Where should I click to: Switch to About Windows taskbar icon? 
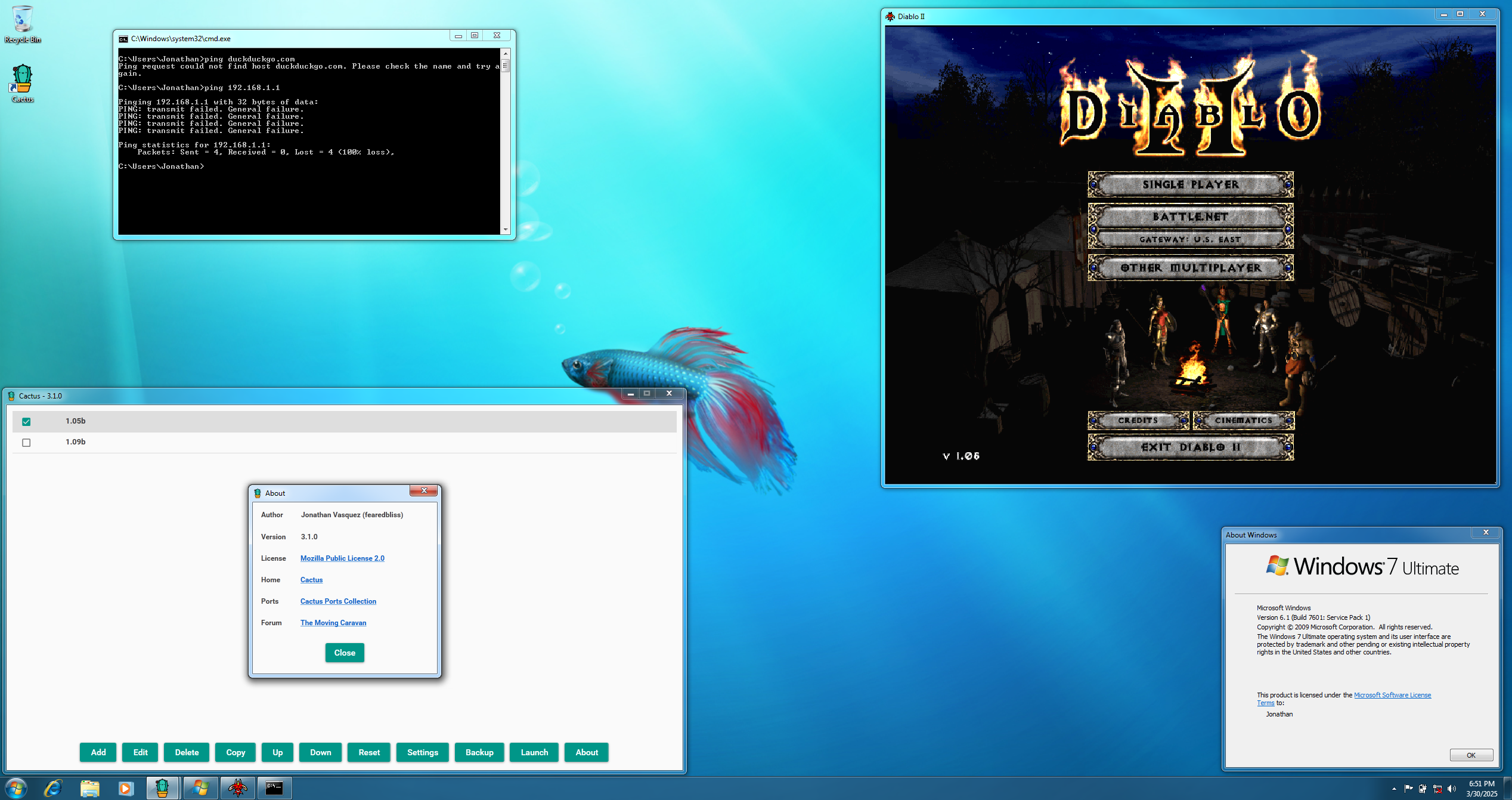(200, 788)
